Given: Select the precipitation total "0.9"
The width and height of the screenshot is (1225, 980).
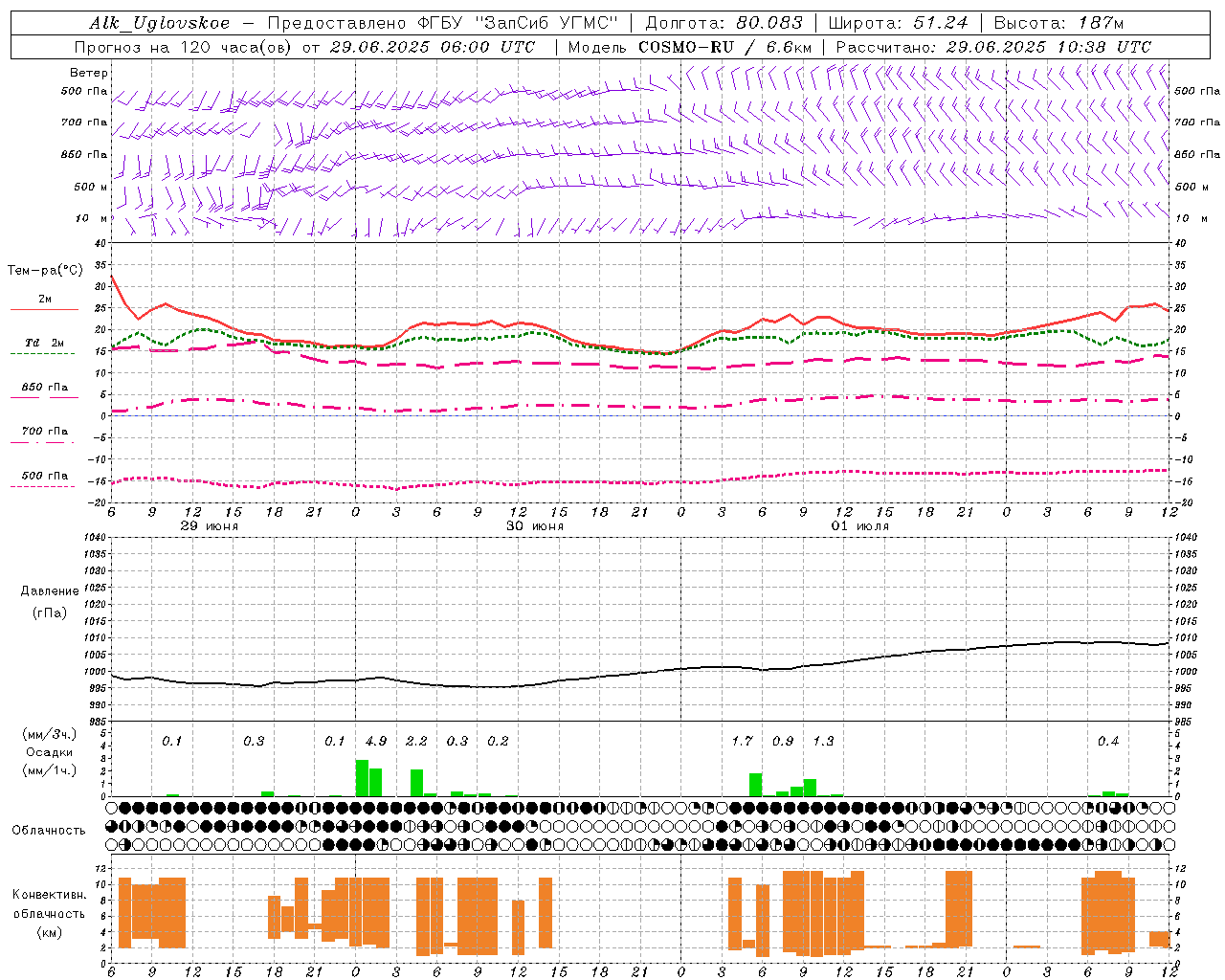Looking at the screenshot, I should 783,741.
